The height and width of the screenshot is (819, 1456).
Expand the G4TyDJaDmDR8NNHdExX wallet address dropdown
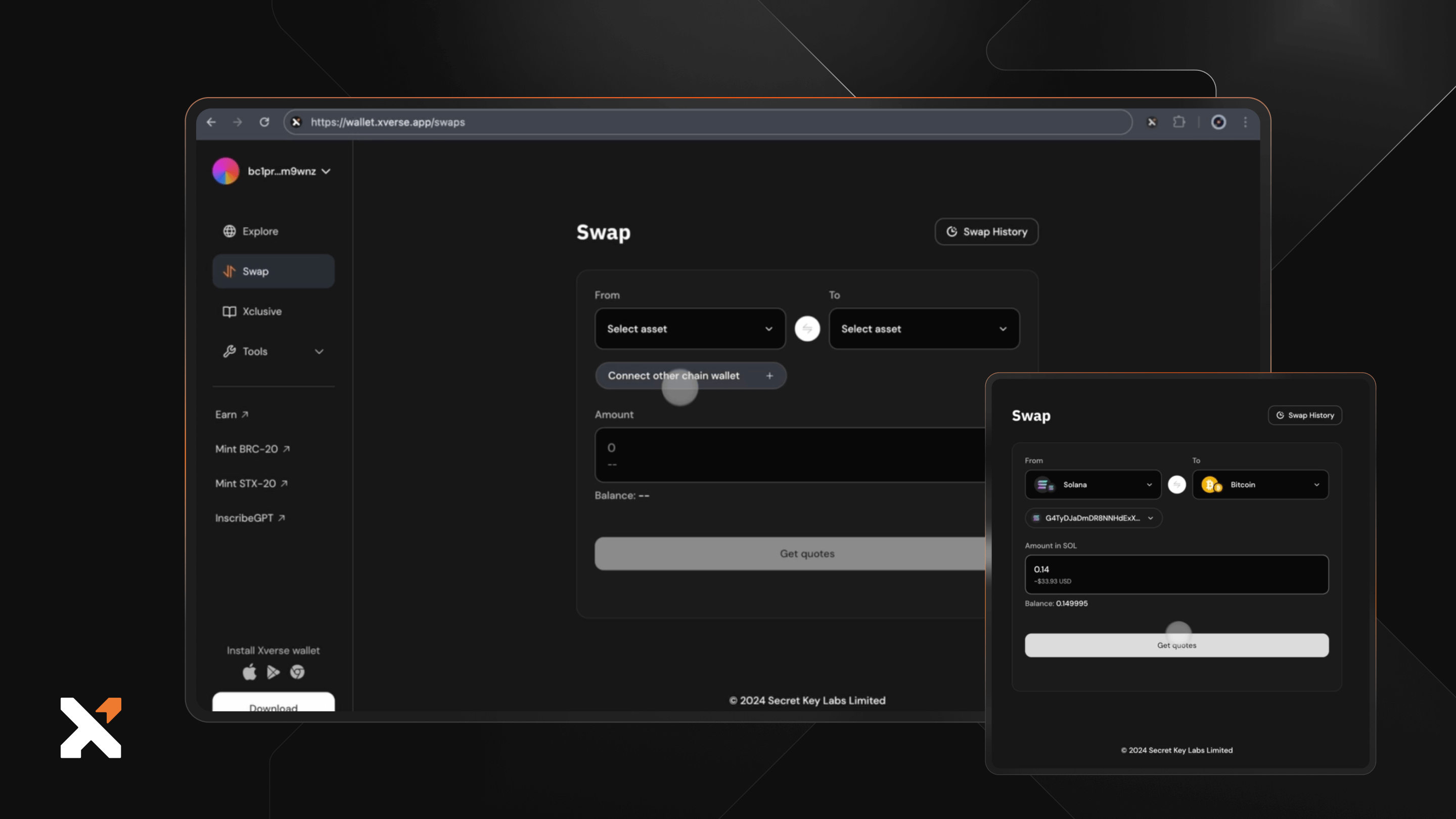pos(1093,518)
